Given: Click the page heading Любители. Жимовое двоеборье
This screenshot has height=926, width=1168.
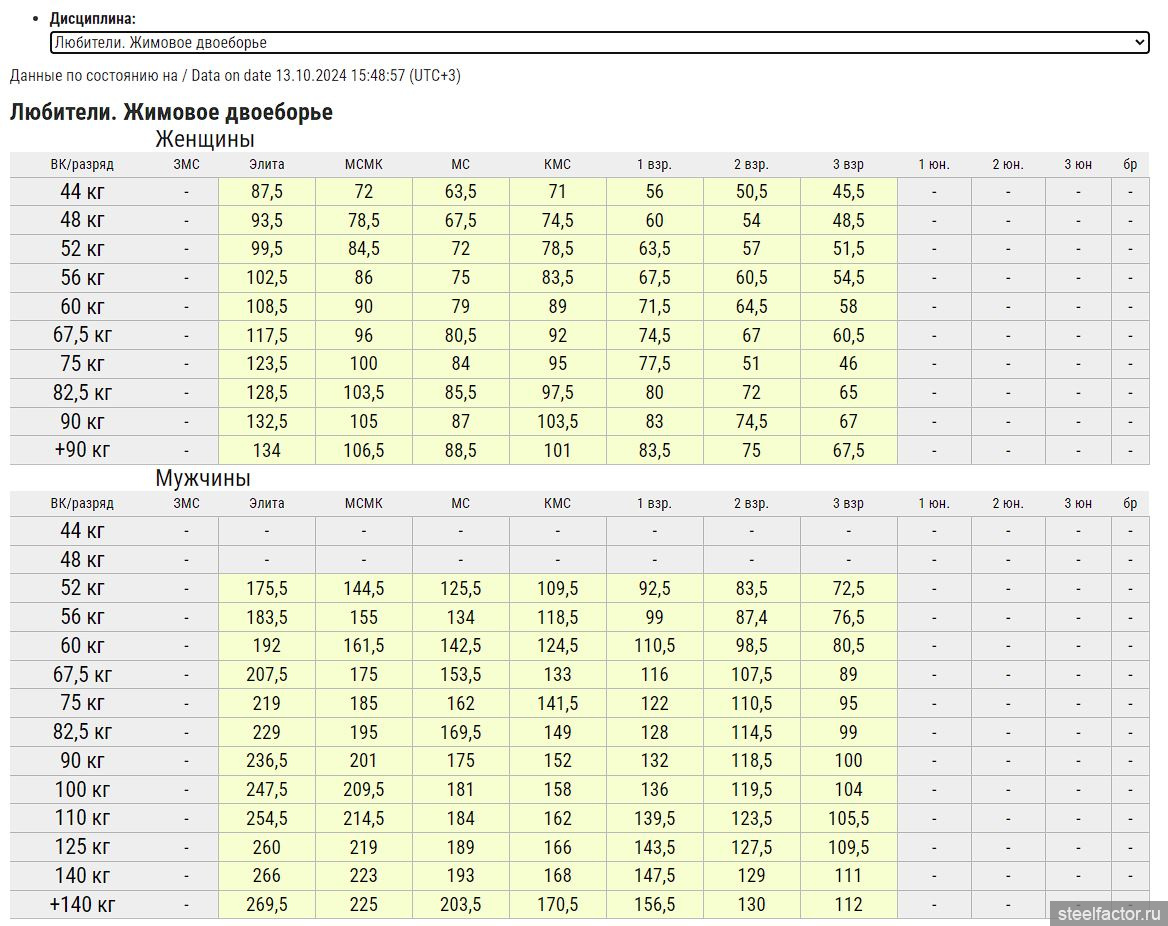Looking at the screenshot, I should pyautogui.click(x=171, y=112).
